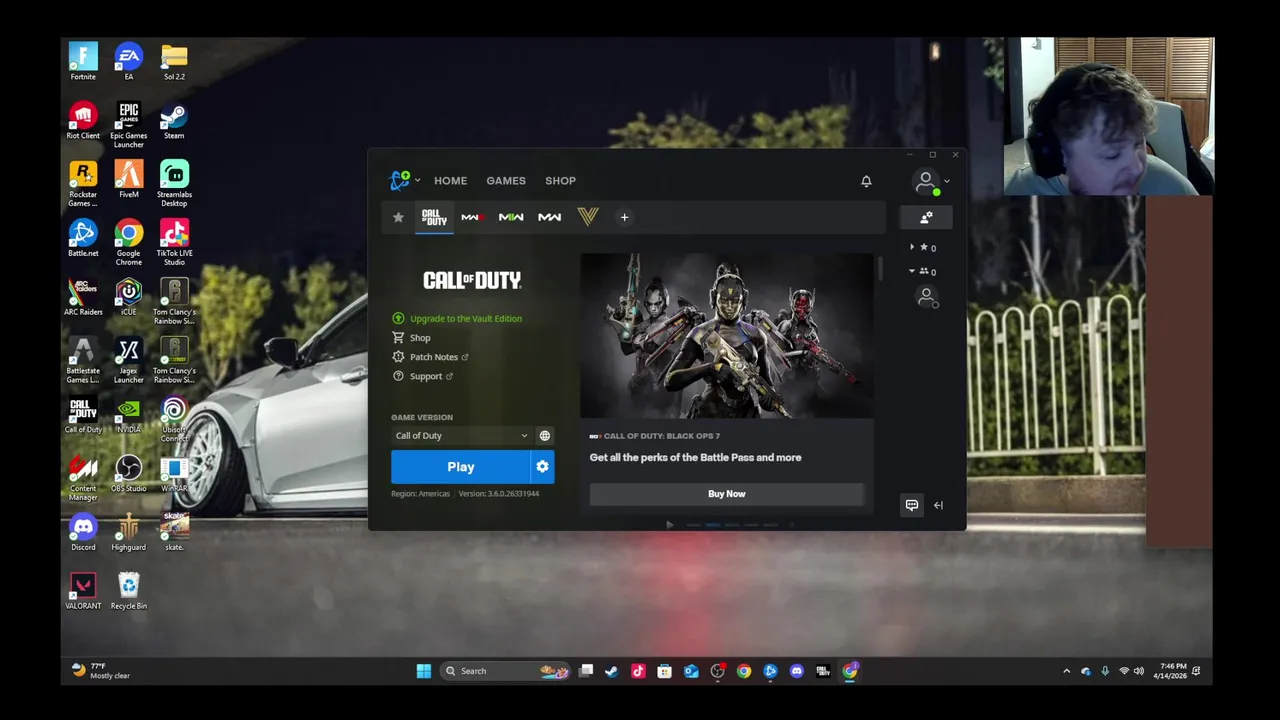Open the Sol 2.2 folder
This screenshot has width=1280, height=720.
(x=174, y=61)
